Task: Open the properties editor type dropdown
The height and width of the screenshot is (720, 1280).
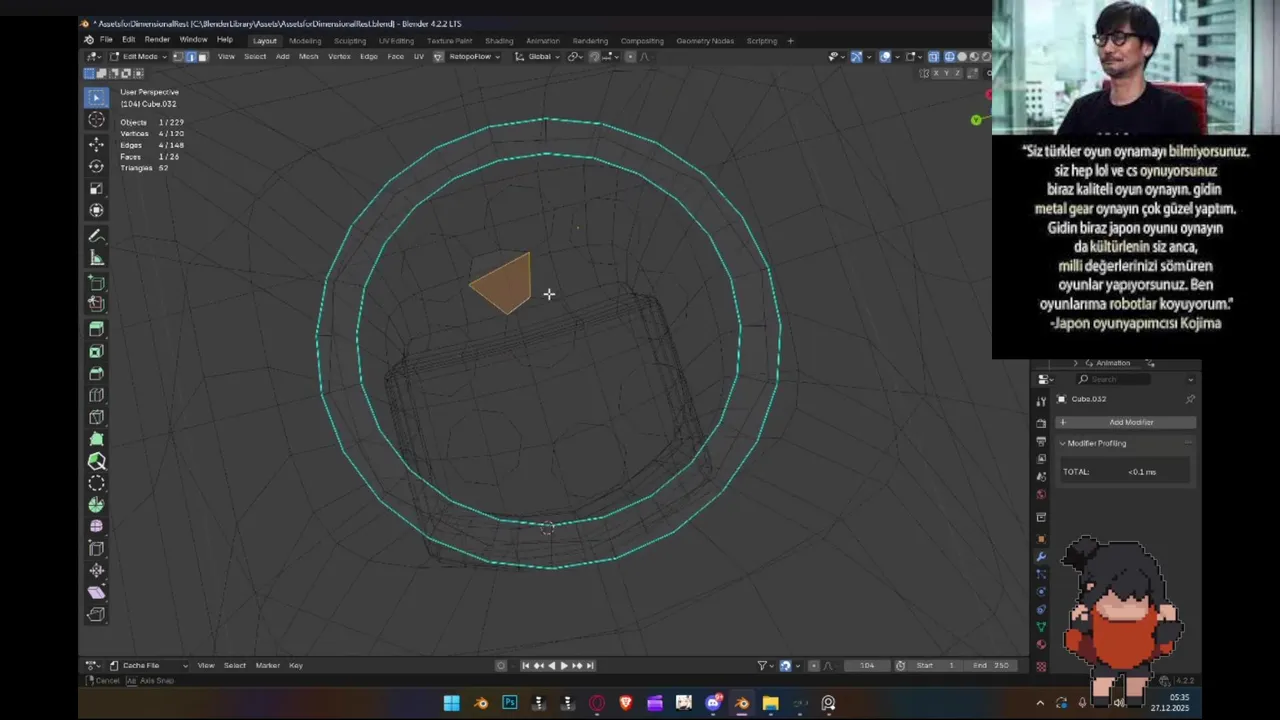Action: click(1046, 379)
